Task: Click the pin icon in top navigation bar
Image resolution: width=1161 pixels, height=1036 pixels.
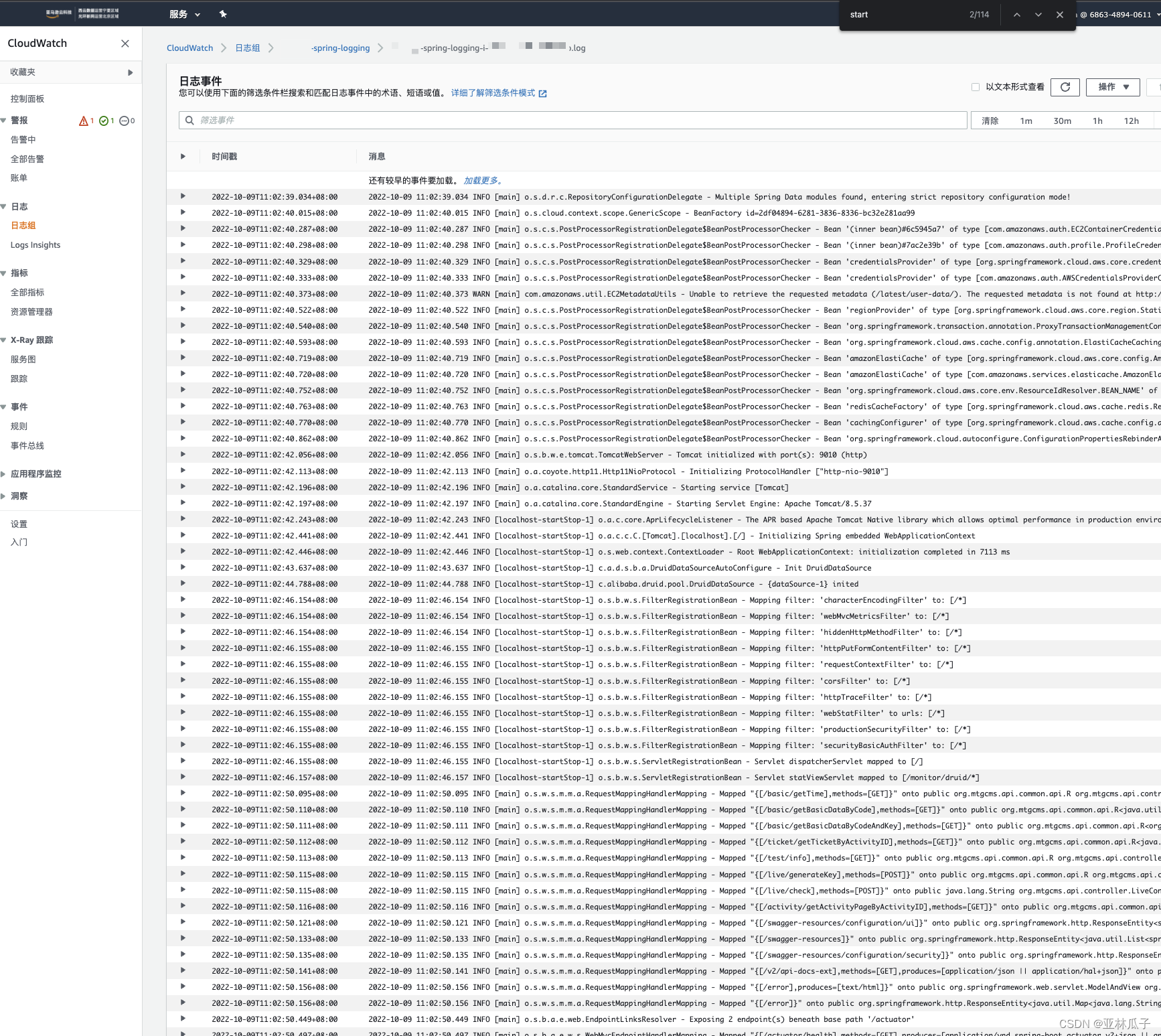Action: tap(223, 13)
